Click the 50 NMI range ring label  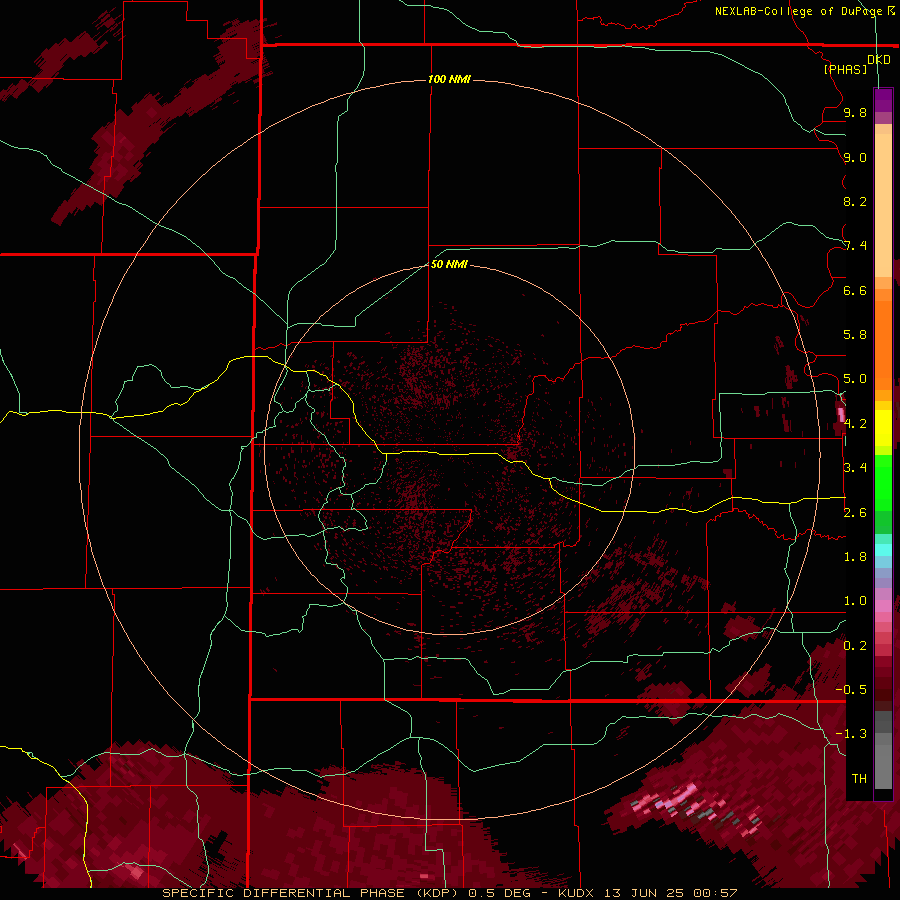[x=449, y=264]
